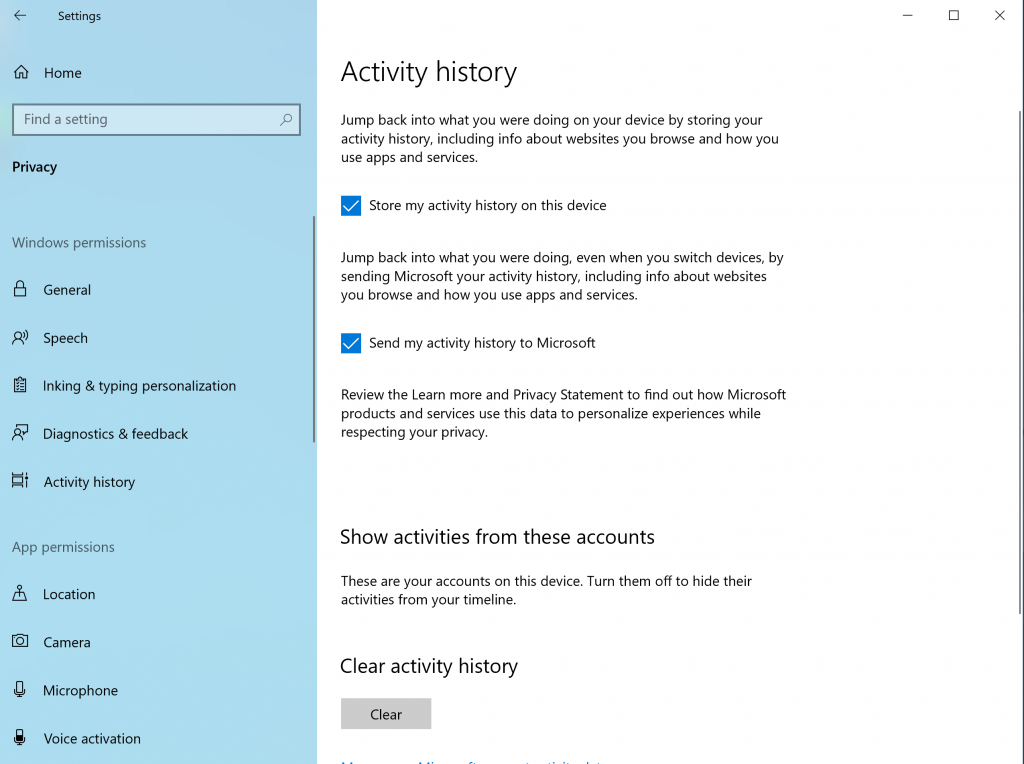
Task: Click the Activity history icon in sidebar
Action: pos(20,481)
